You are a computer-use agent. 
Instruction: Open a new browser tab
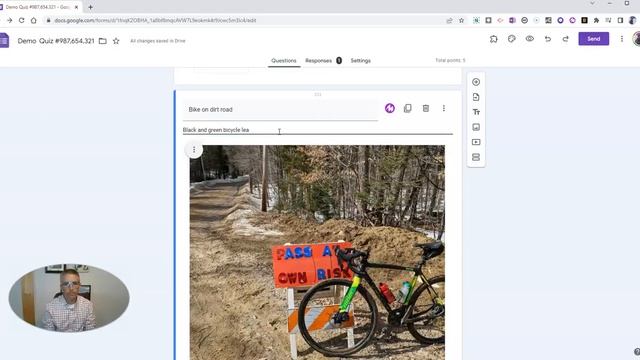click(x=90, y=7)
